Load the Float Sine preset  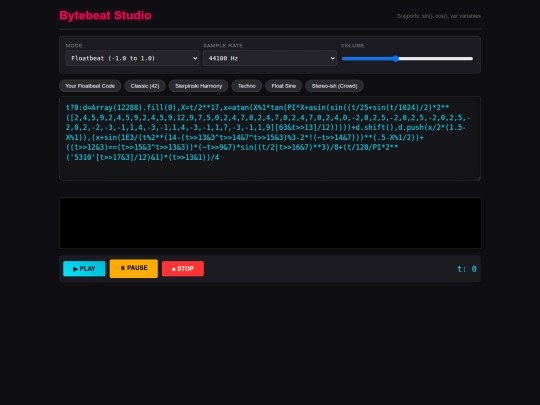point(283,86)
